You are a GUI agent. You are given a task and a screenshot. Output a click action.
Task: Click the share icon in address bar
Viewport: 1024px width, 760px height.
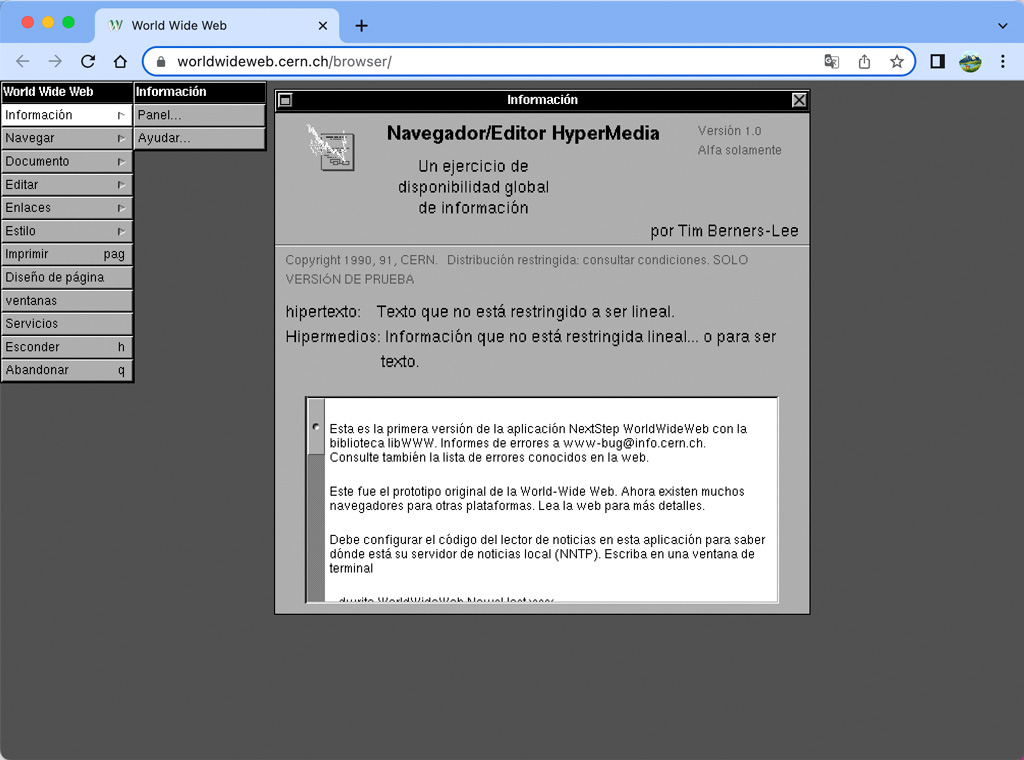[x=864, y=61]
